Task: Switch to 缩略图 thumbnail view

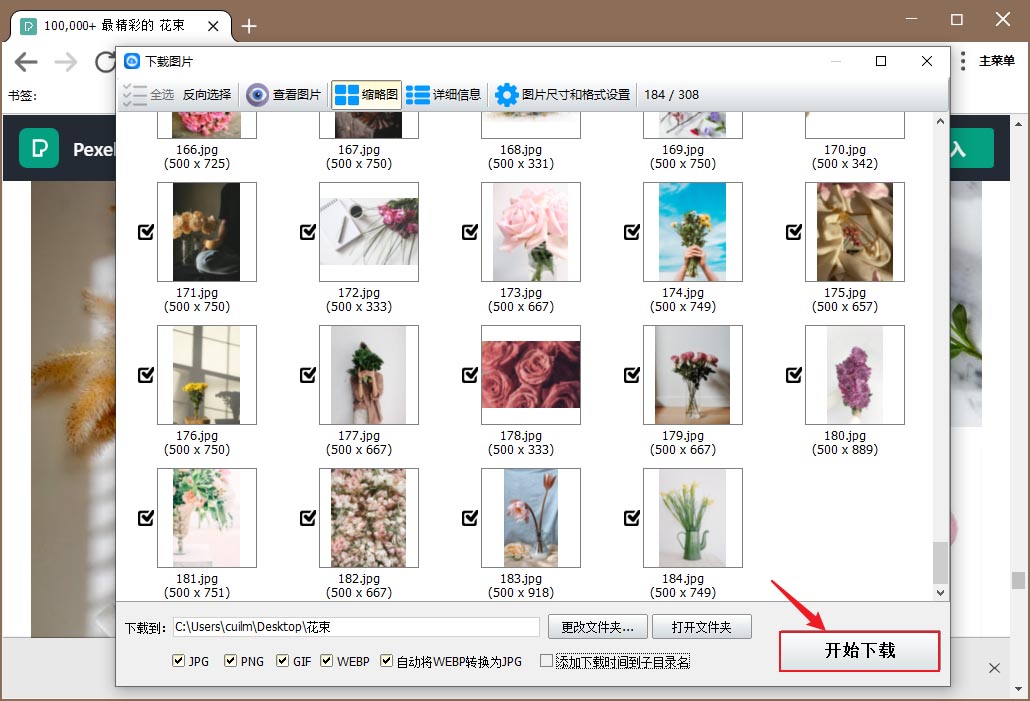Action: point(347,95)
